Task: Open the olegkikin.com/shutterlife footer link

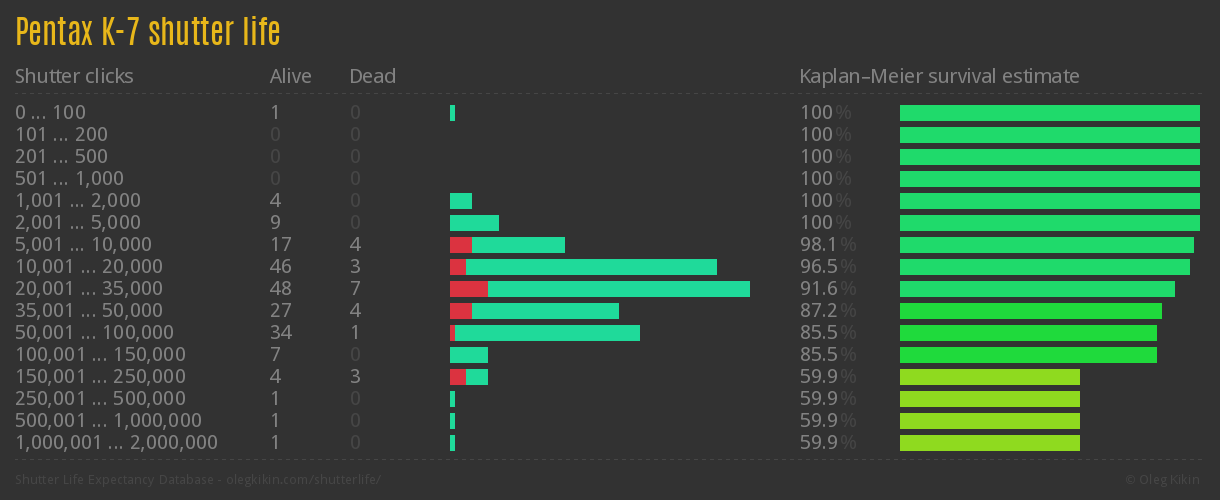Action: [198, 480]
